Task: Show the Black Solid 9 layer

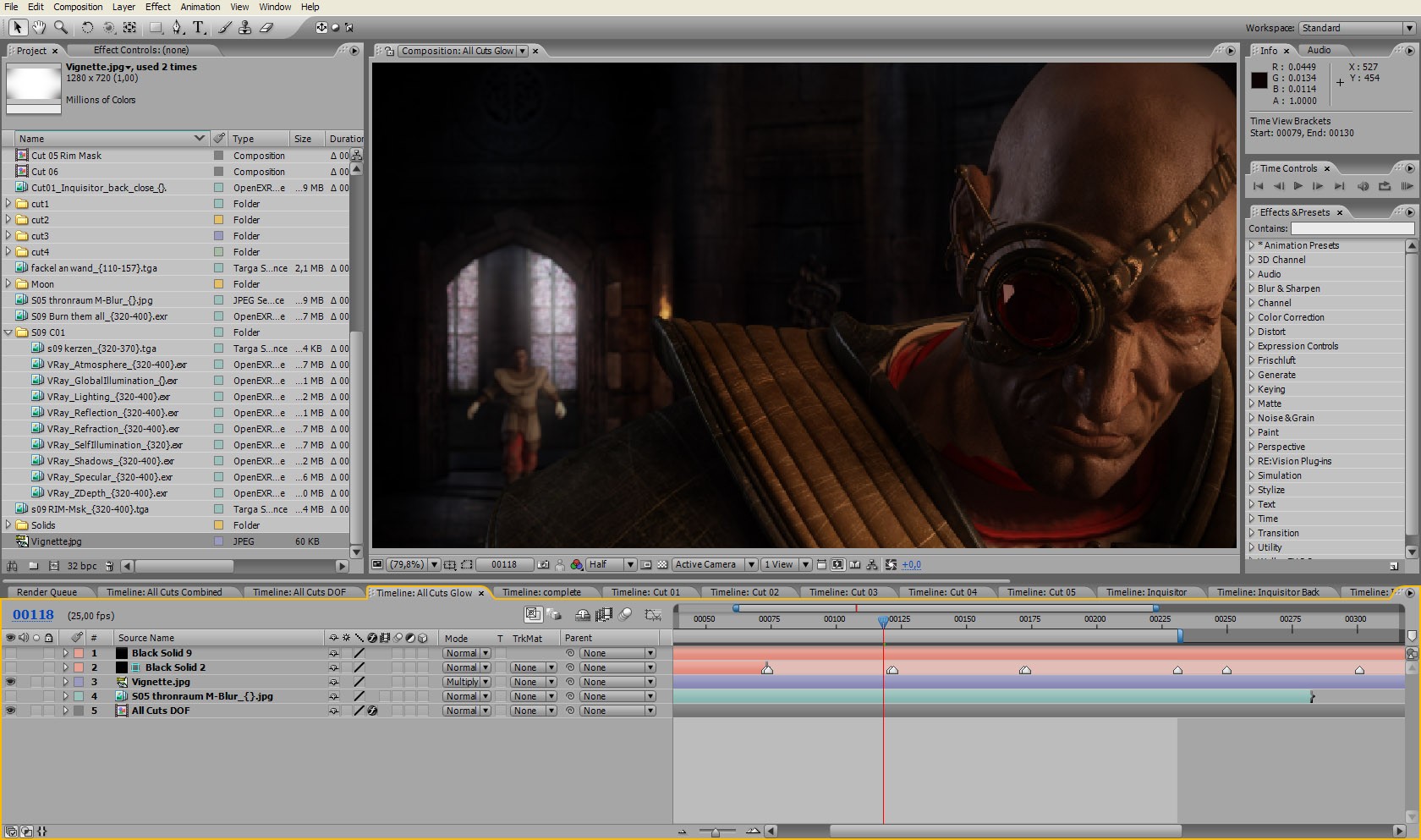Action: (x=10, y=653)
